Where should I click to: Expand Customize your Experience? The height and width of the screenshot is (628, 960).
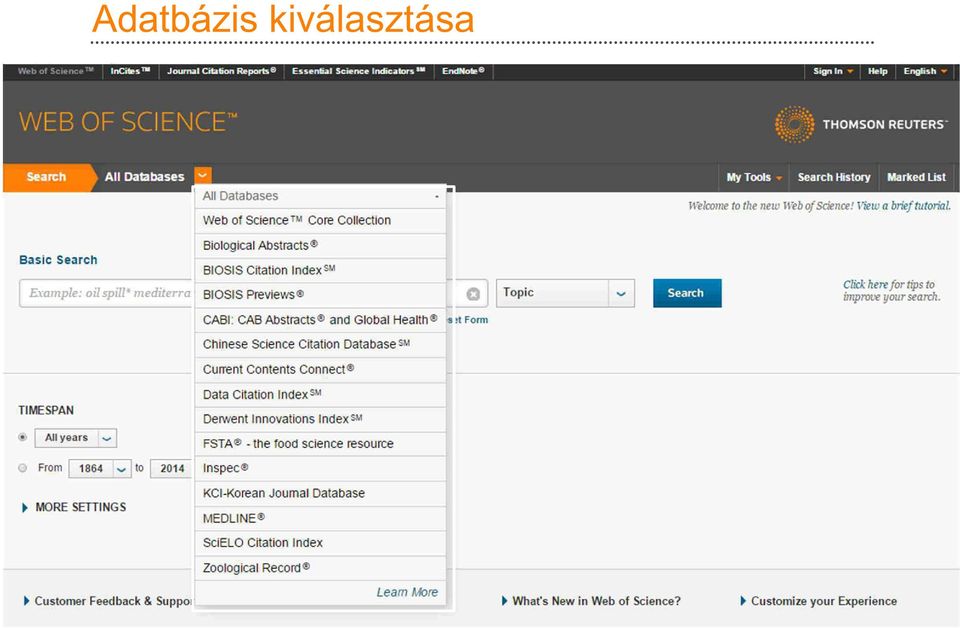pos(819,601)
